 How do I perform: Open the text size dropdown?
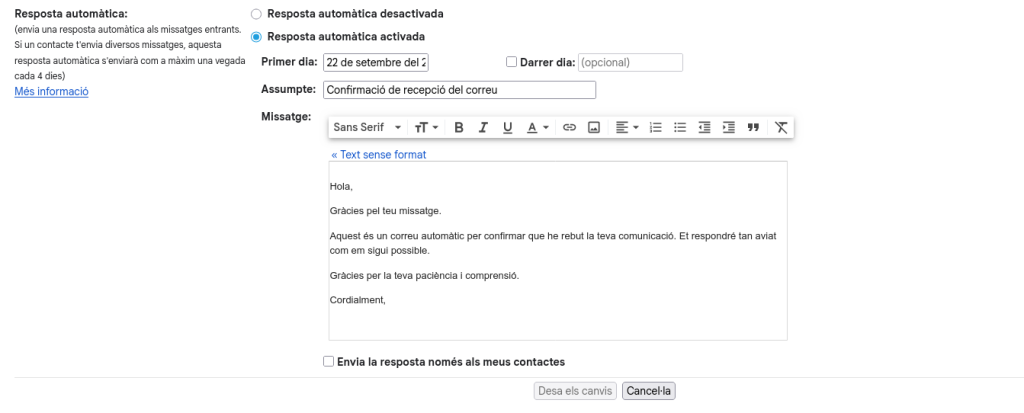(427, 128)
